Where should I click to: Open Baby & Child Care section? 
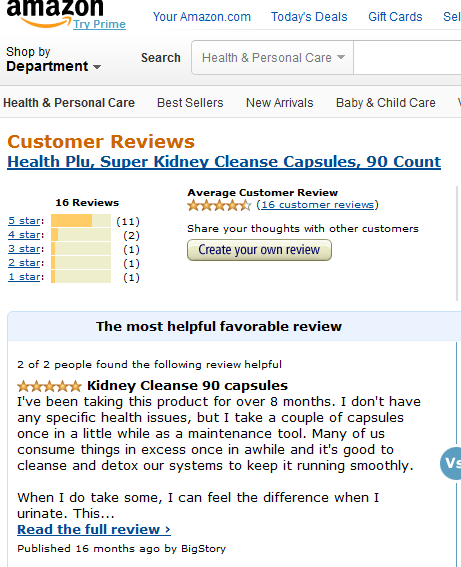tap(386, 103)
